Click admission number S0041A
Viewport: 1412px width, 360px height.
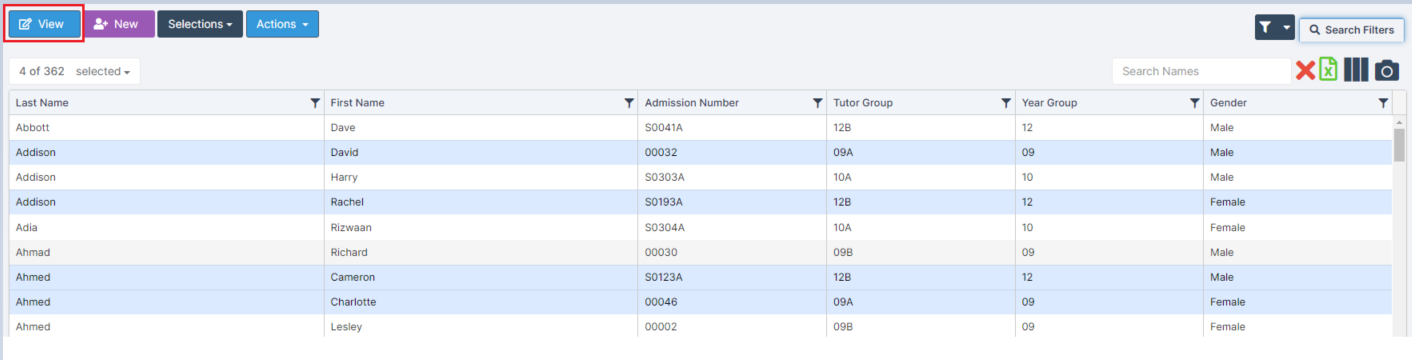point(664,128)
